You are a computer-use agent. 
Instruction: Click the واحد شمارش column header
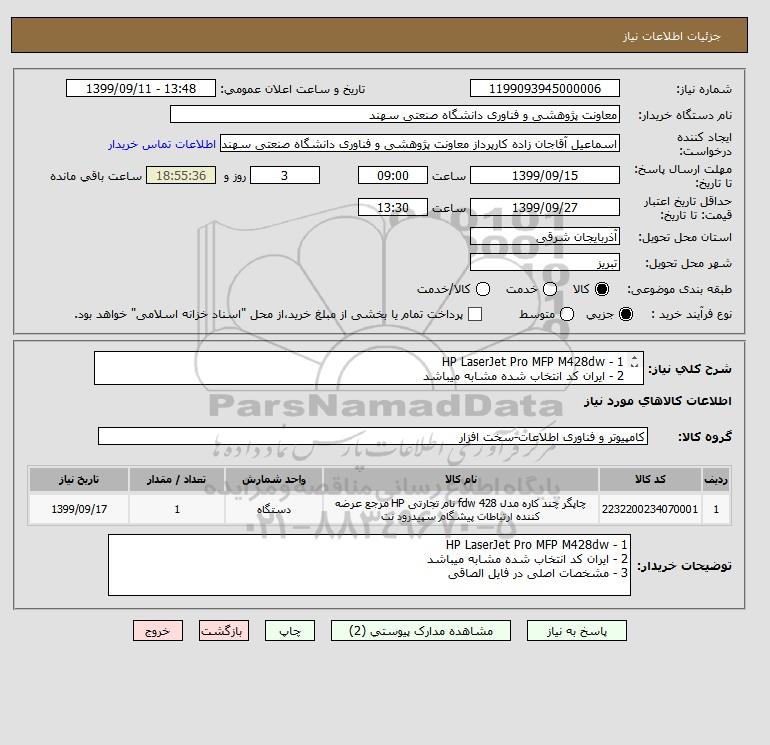pyautogui.click(x=274, y=479)
